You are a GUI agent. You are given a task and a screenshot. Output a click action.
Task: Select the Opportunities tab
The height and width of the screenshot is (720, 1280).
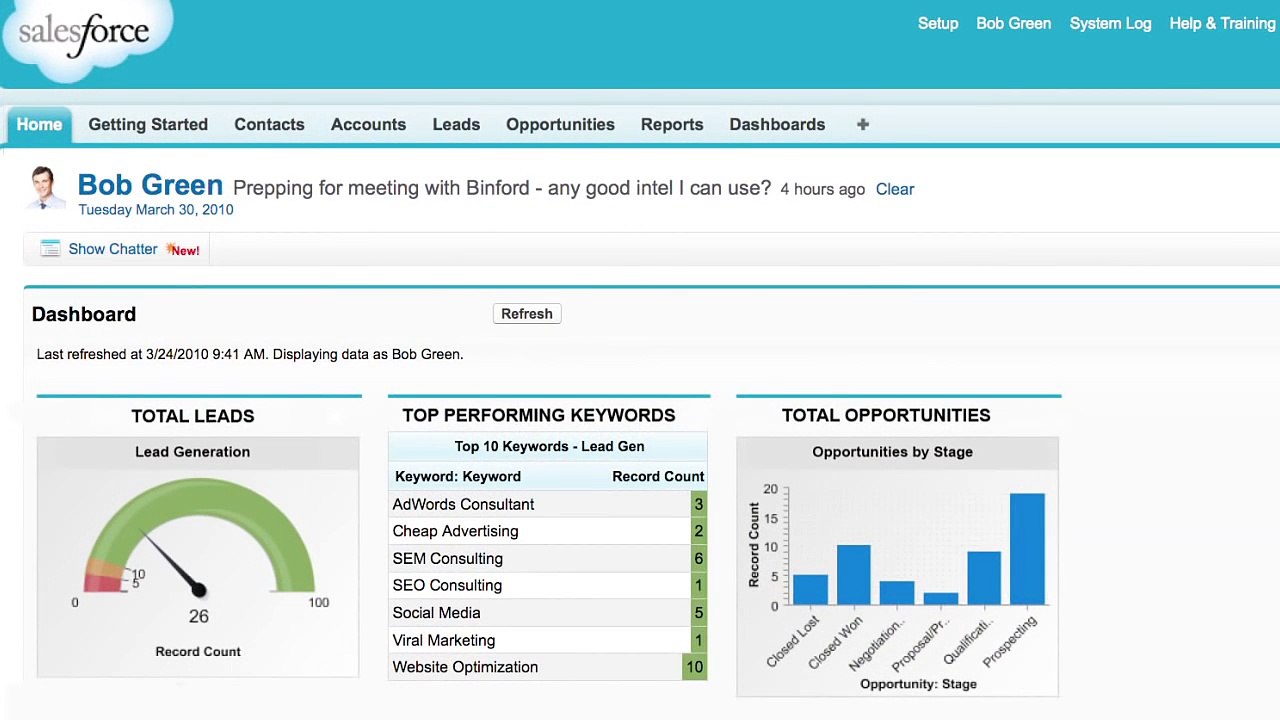(560, 124)
